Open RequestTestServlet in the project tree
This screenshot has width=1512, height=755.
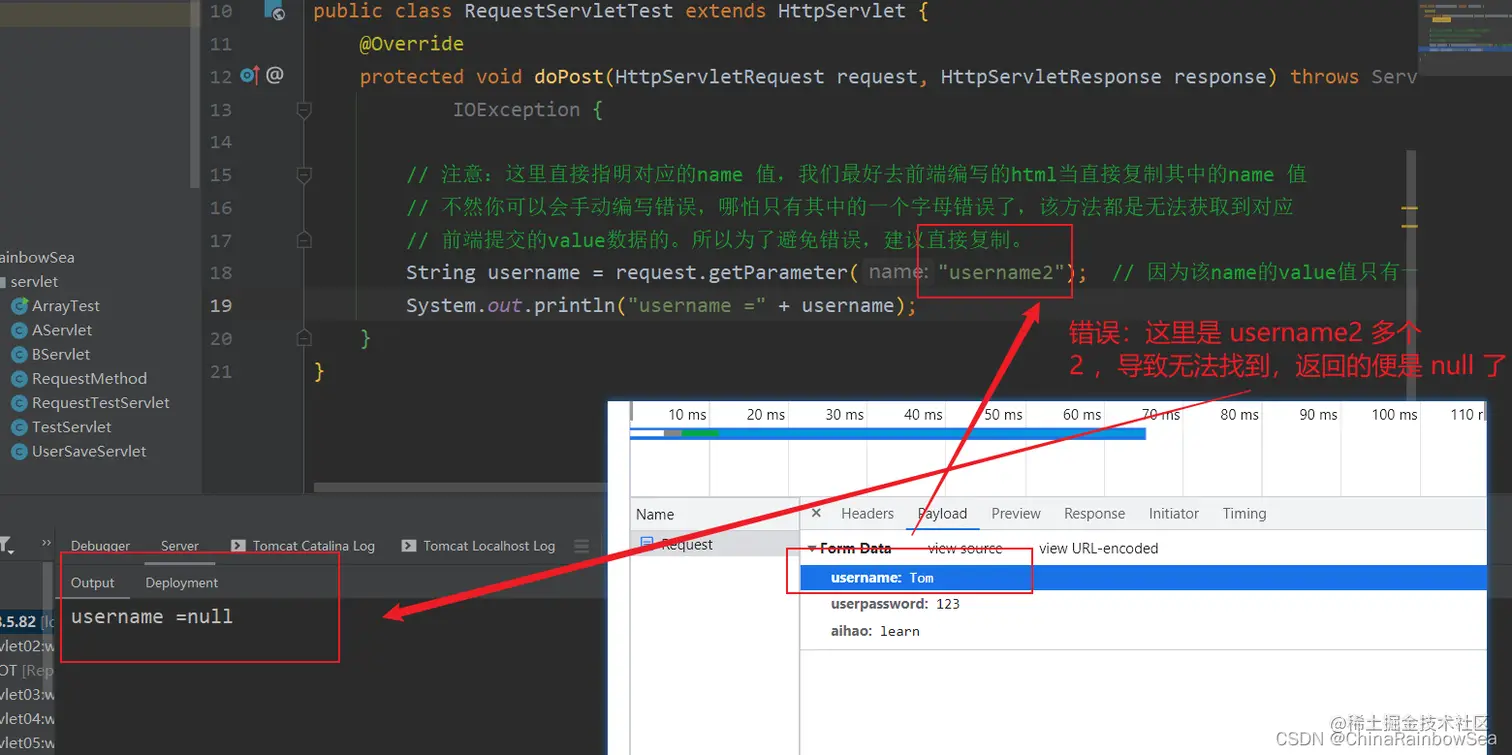[101, 403]
